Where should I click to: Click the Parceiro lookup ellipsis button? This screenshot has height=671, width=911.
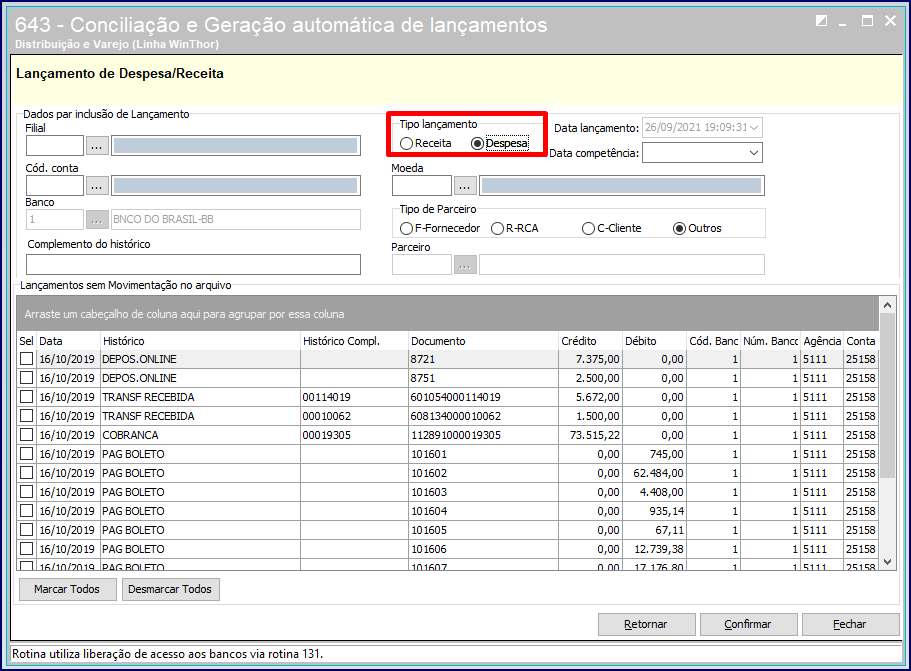[x=465, y=265]
